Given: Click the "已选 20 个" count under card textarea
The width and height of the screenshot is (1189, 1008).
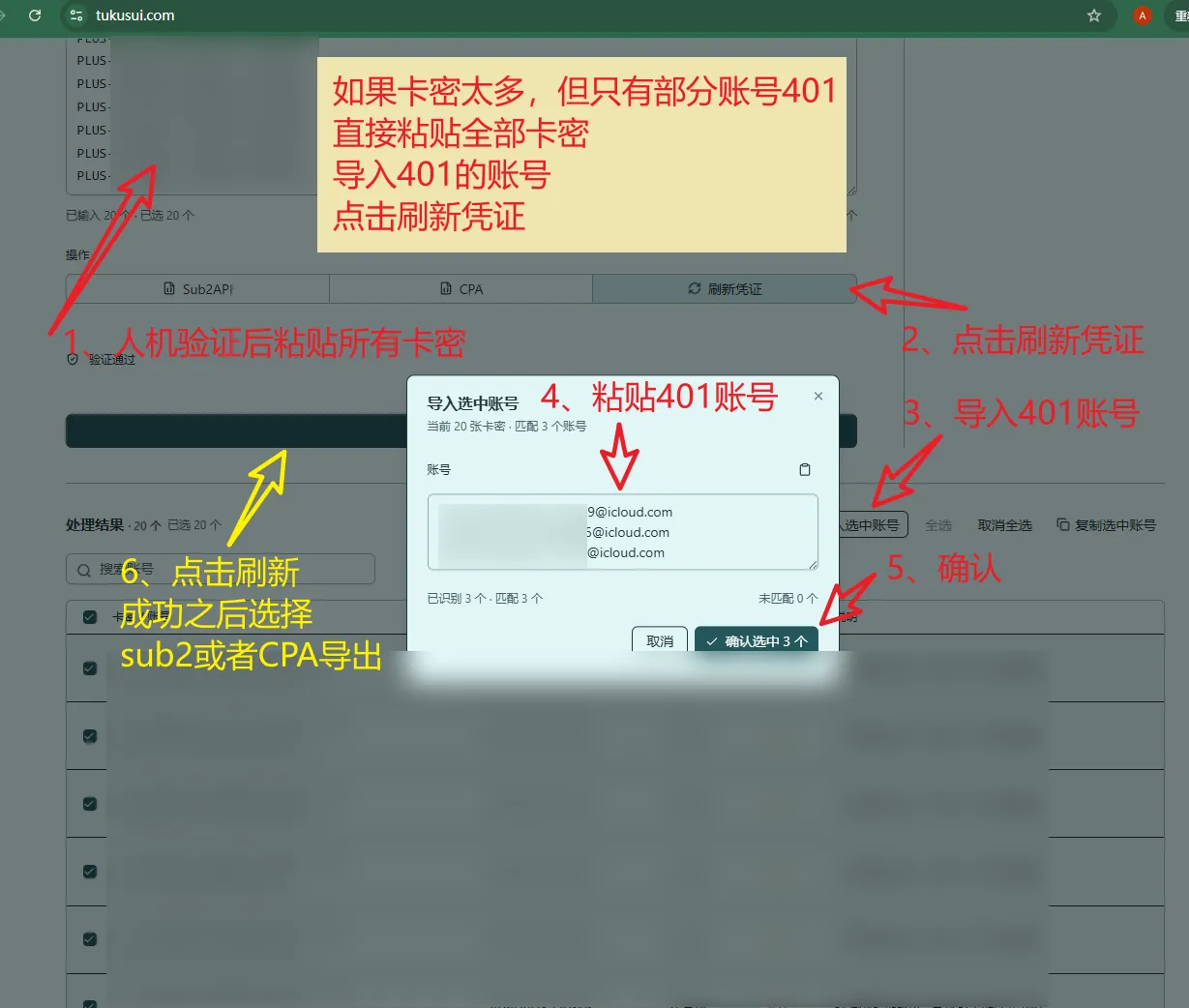Looking at the screenshot, I should (167, 215).
